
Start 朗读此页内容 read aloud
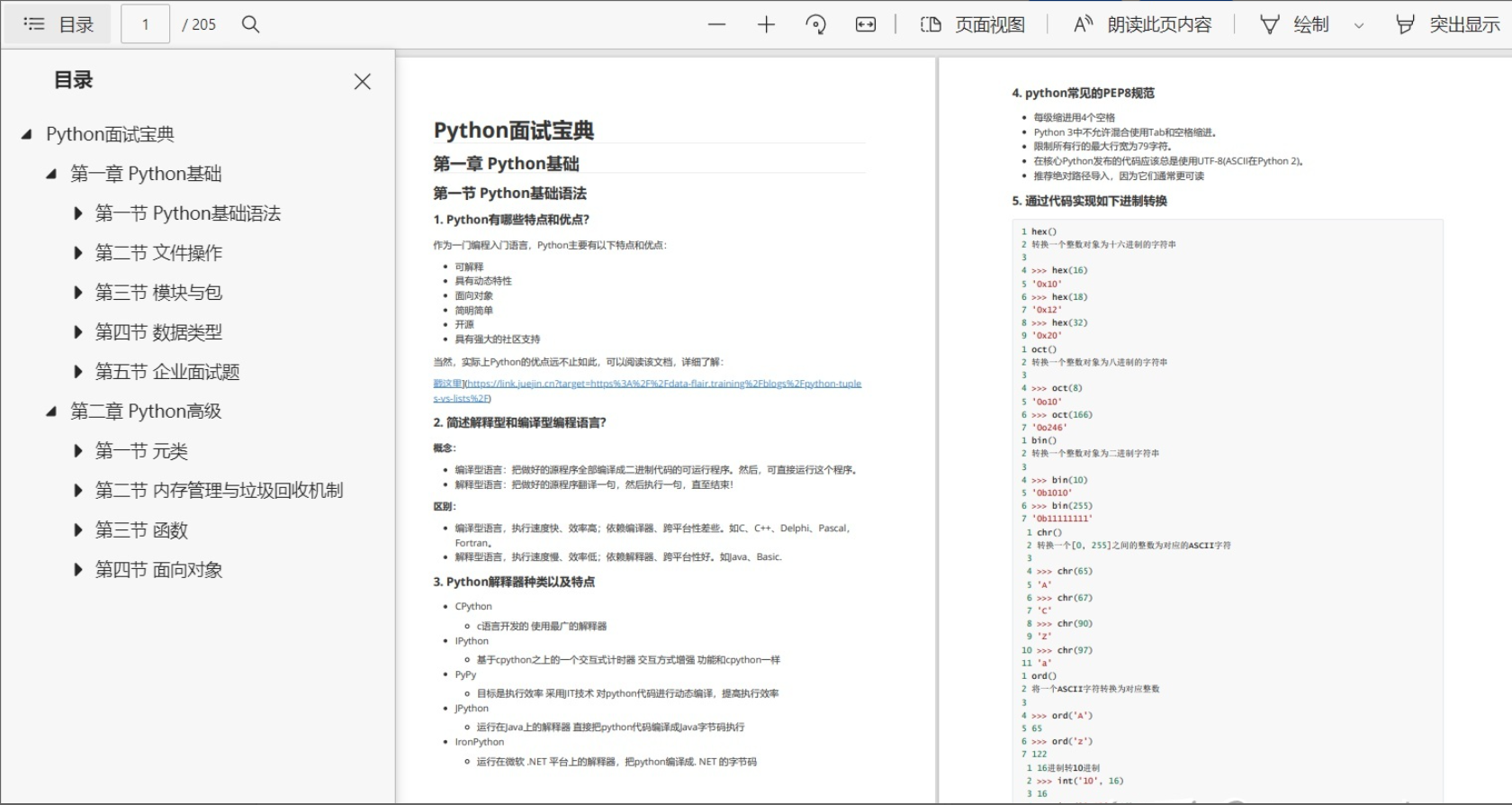1142,24
